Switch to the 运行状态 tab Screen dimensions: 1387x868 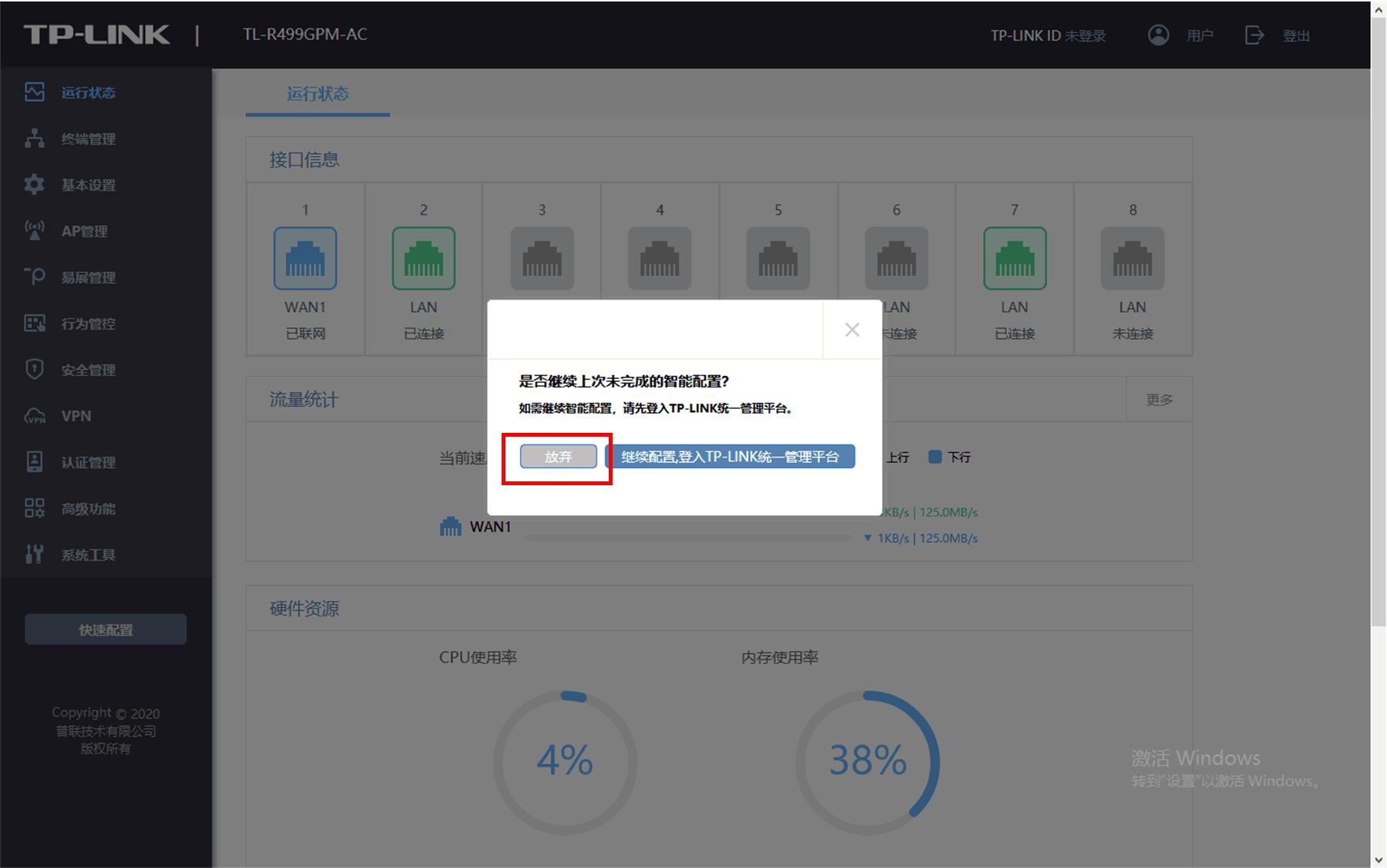coord(317,94)
